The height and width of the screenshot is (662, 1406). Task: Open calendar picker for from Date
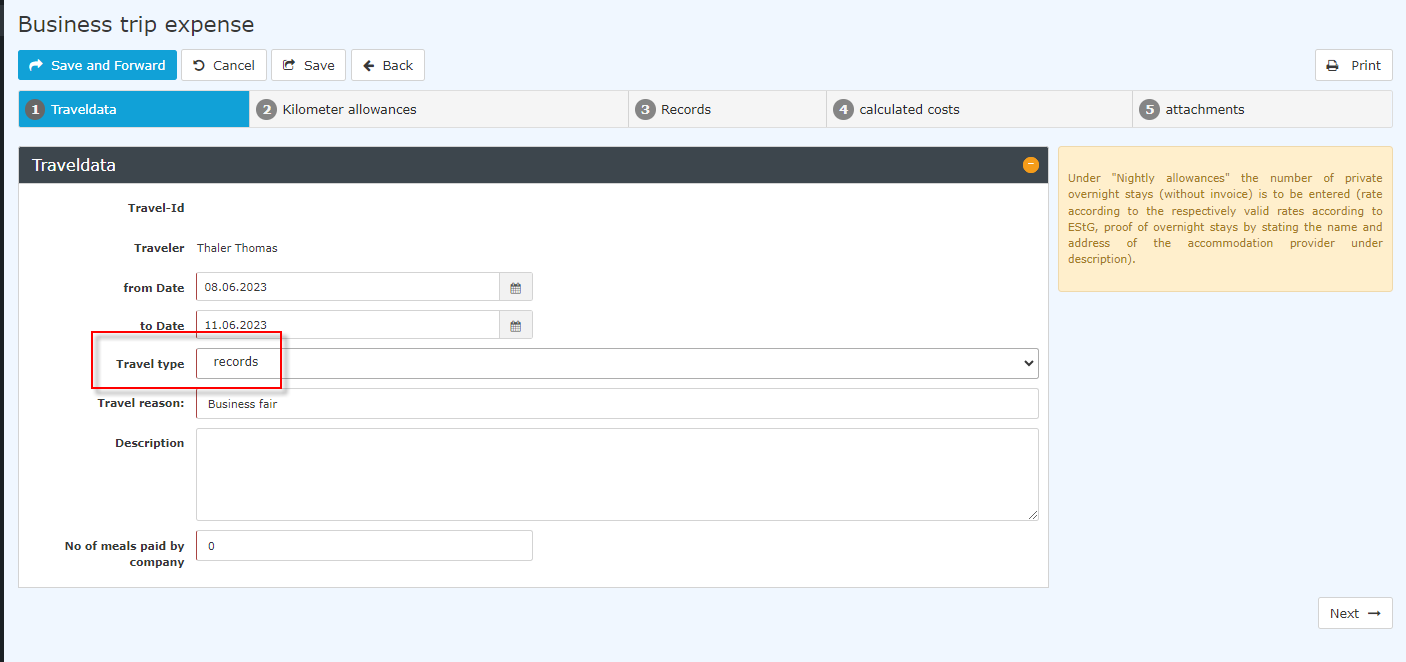(516, 287)
